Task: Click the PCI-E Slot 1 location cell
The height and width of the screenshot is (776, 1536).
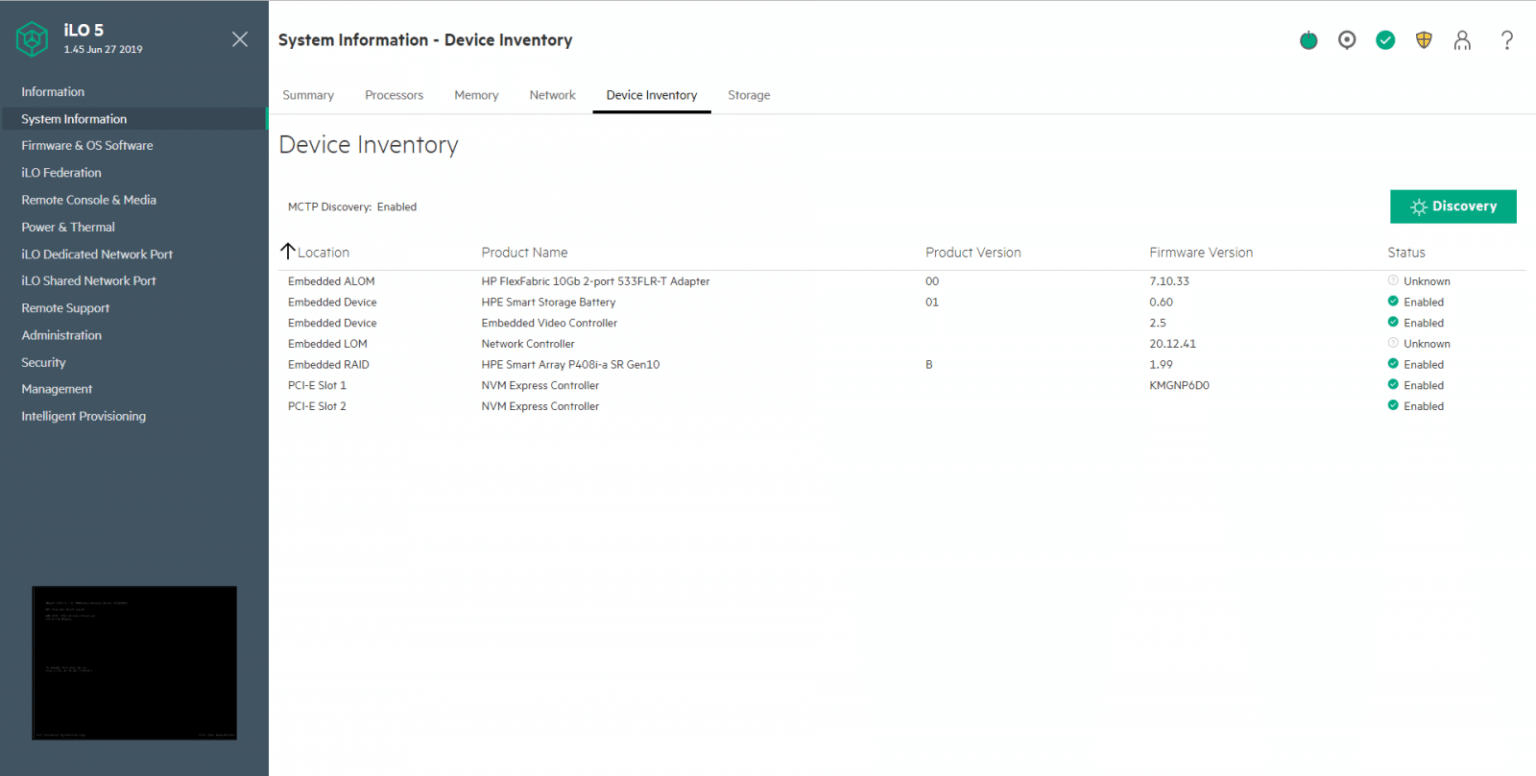Action: [x=317, y=385]
